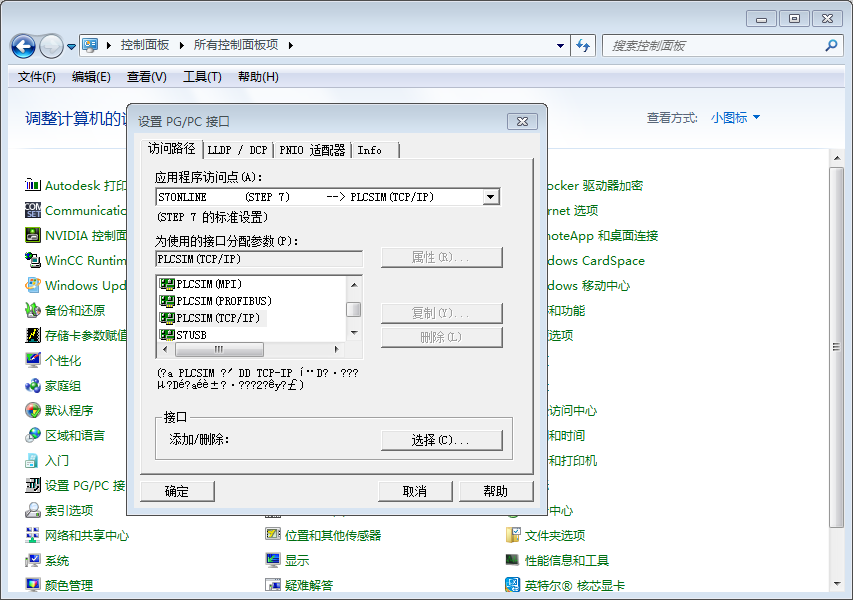Click the 所有控制面板项 breadcrumb
The width and height of the screenshot is (853, 600).
click(x=236, y=45)
